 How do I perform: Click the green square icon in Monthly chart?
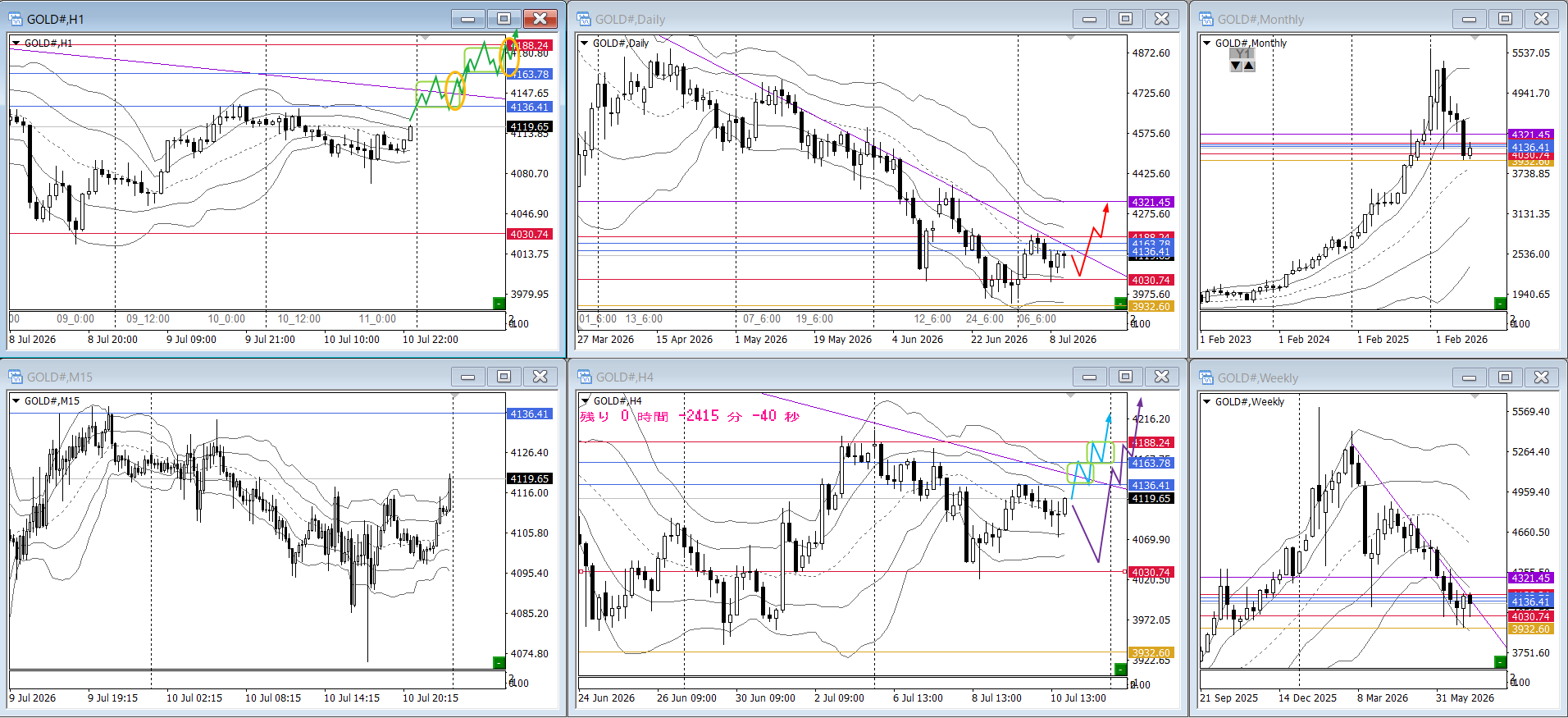[x=1500, y=303]
